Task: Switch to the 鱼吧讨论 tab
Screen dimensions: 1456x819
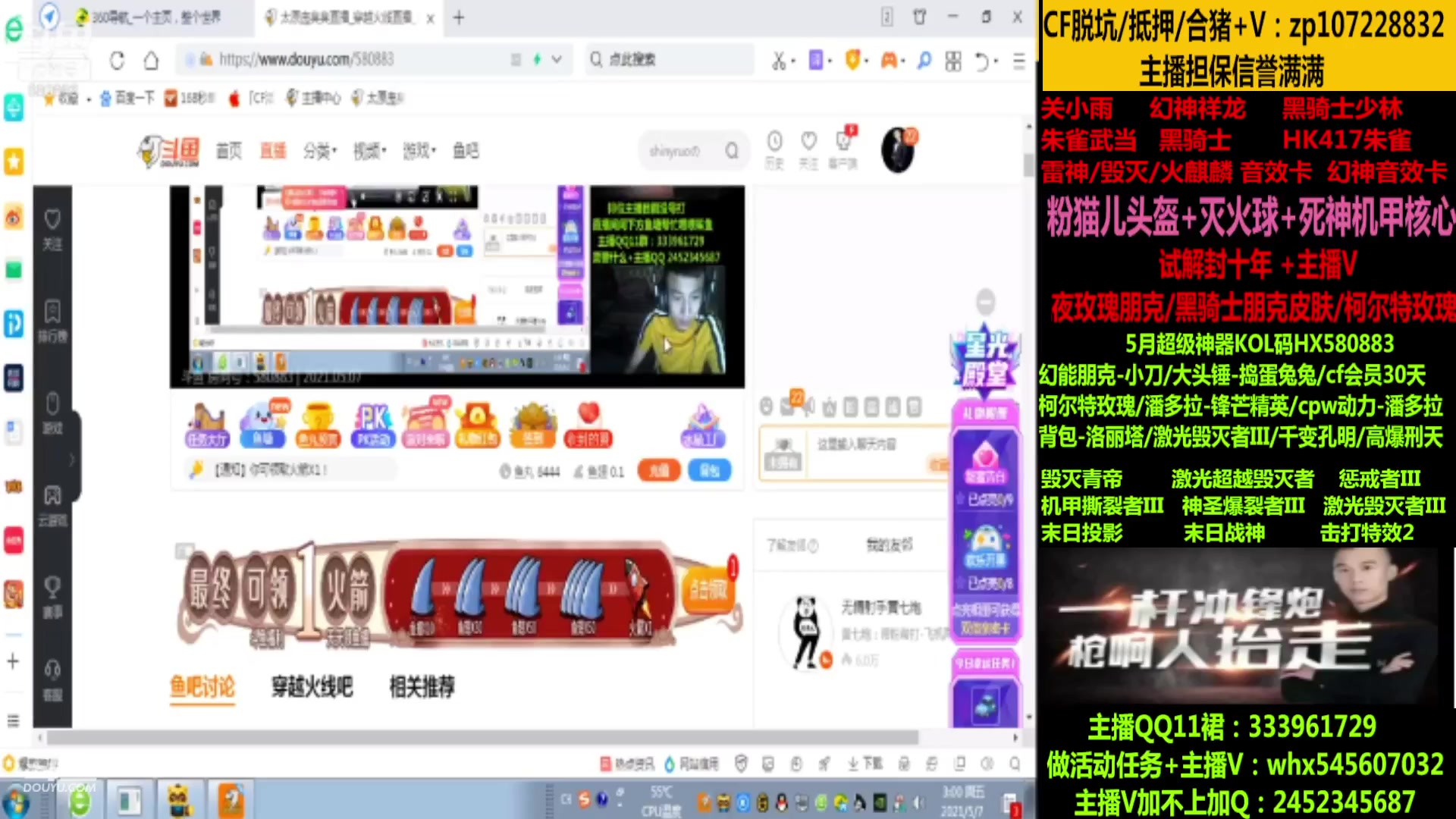Action: tap(202, 687)
